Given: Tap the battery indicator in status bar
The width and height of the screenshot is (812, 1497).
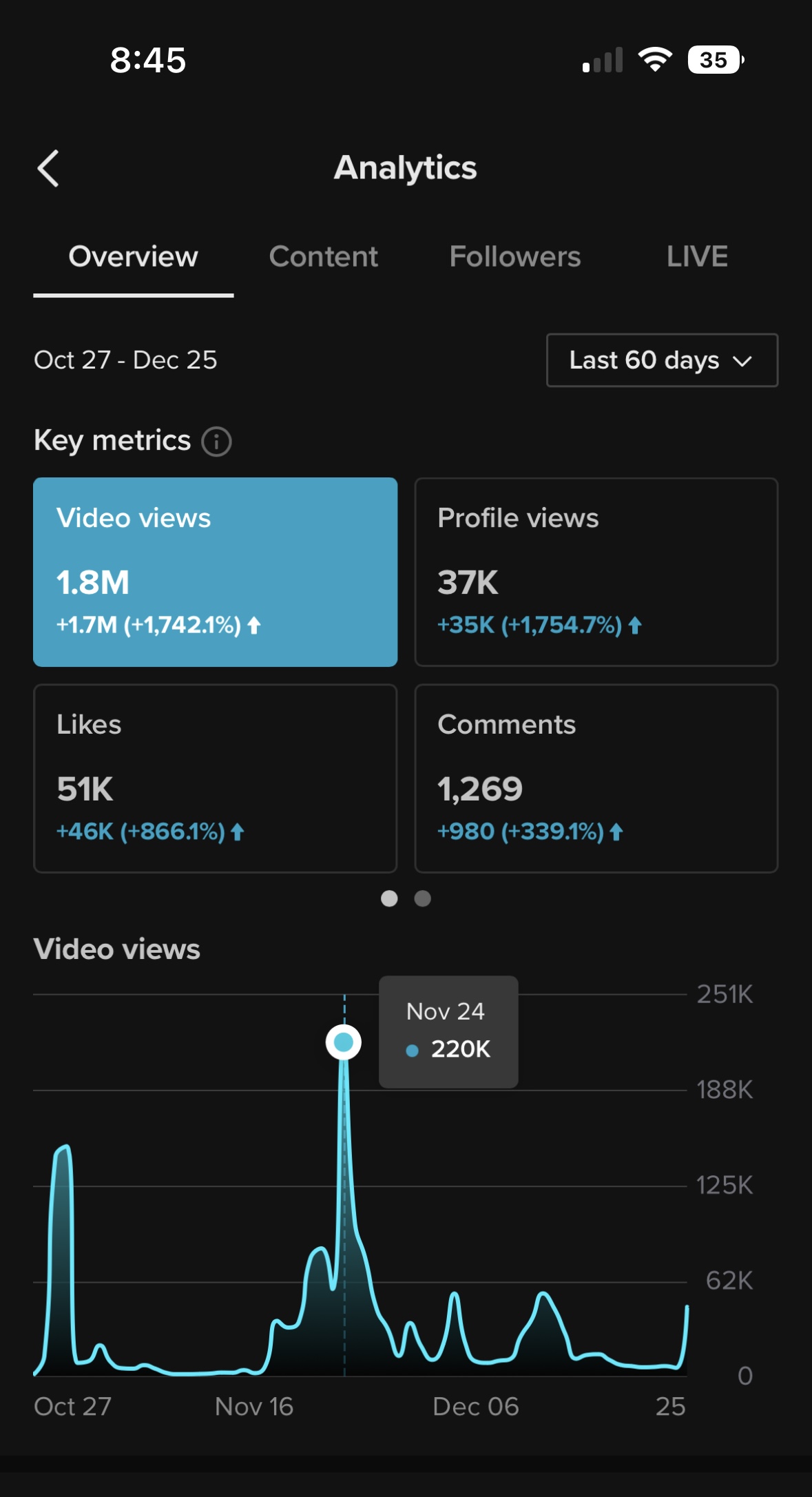Looking at the screenshot, I should (715, 60).
